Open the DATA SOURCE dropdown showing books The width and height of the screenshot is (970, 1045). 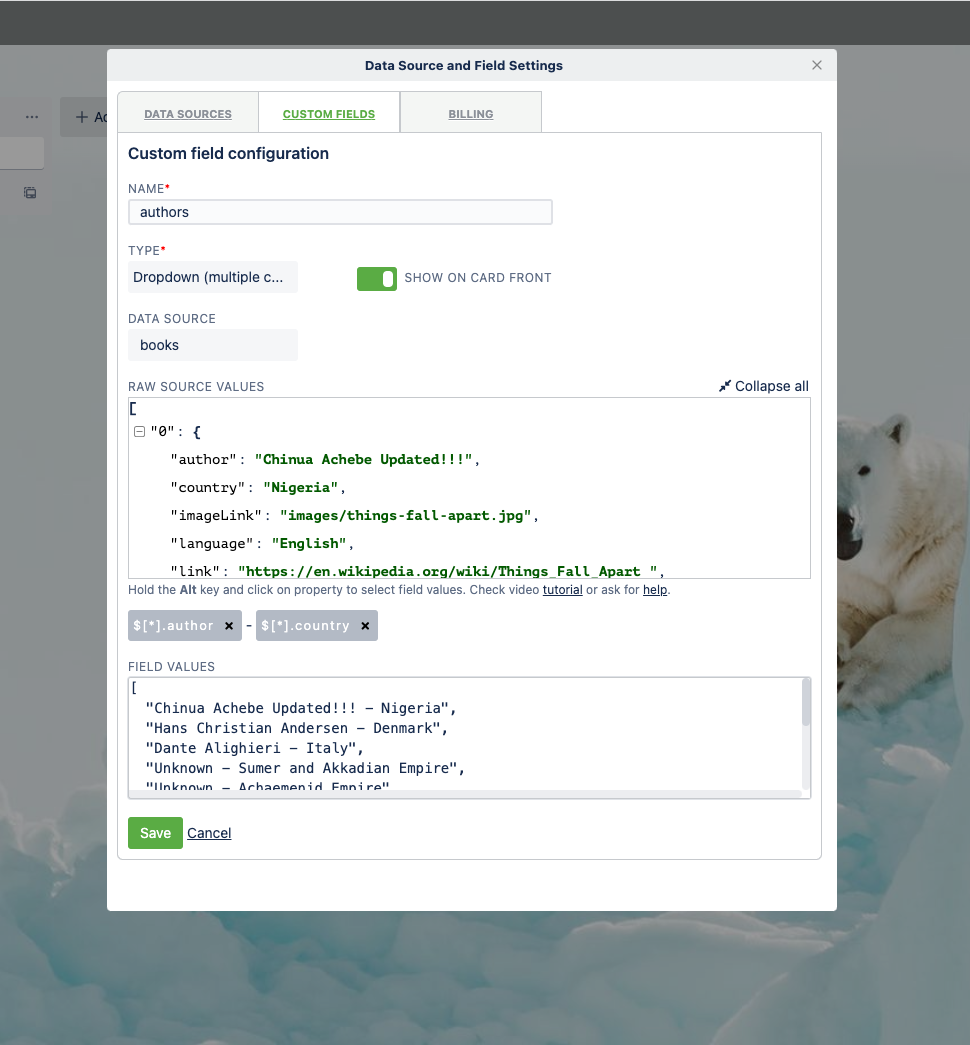tap(212, 344)
